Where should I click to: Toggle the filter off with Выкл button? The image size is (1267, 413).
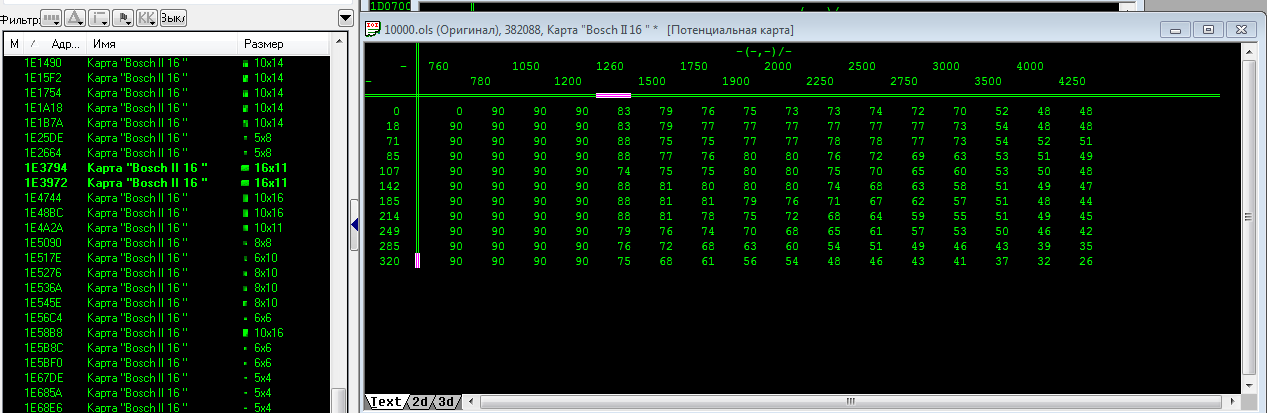pos(173,19)
